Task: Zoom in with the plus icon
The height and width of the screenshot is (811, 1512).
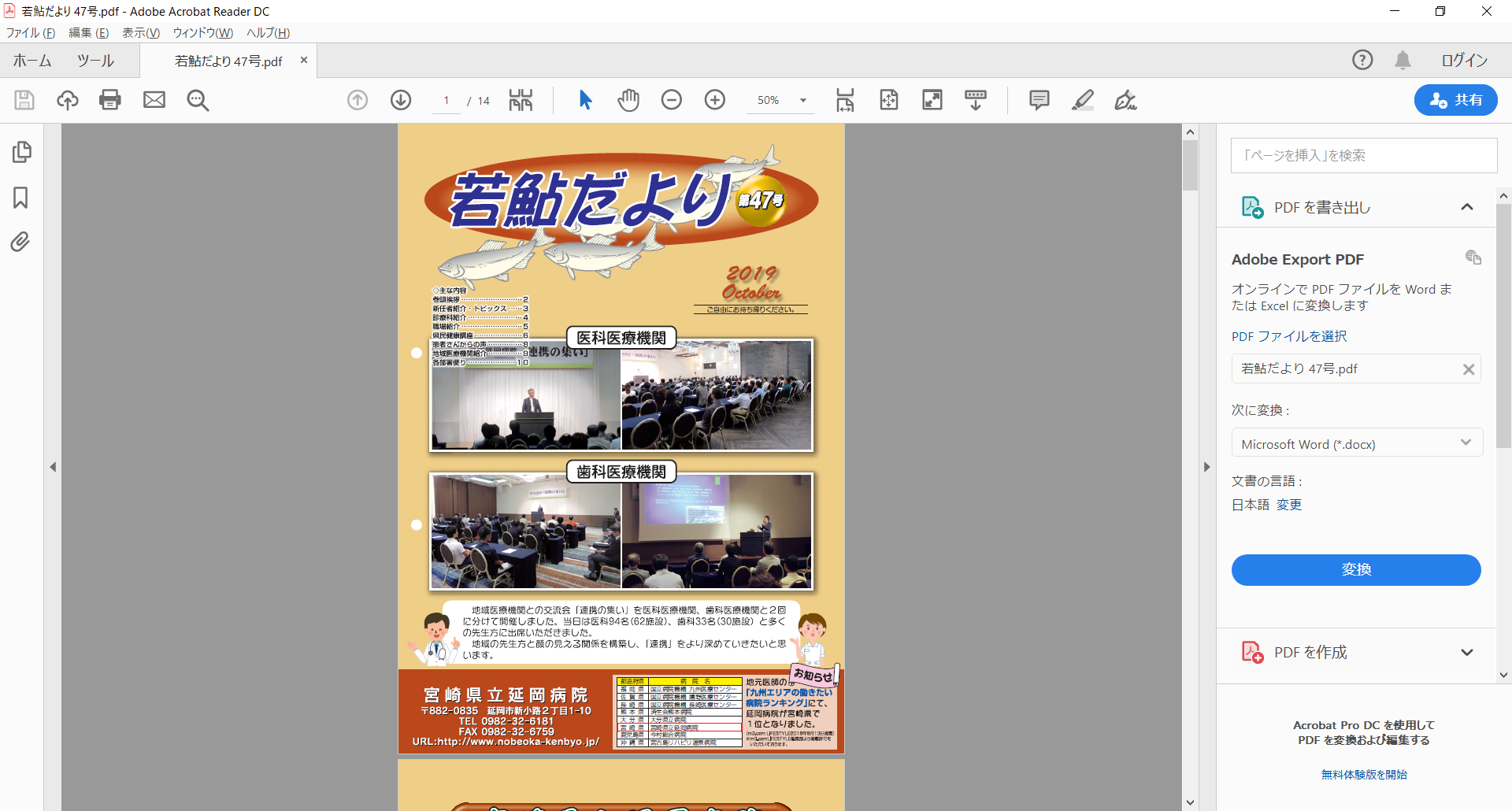Action: point(715,100)
